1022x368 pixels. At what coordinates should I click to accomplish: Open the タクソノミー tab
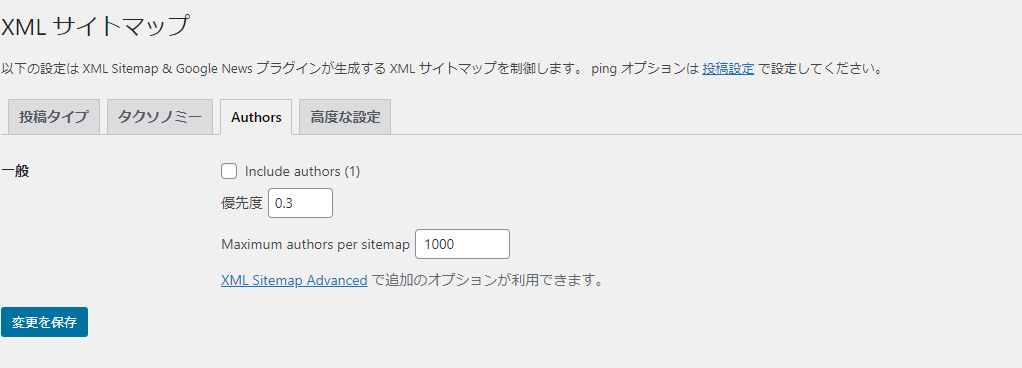(160, 117)
